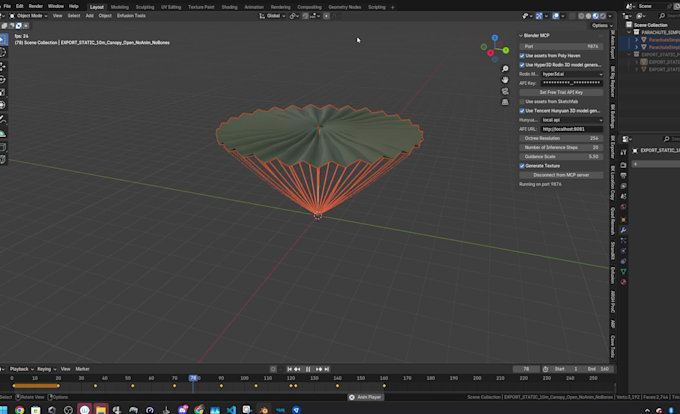This screenshot has height=414, width=680.
Task: Toggle the snapping magnet icon
Action: point(306,16)
